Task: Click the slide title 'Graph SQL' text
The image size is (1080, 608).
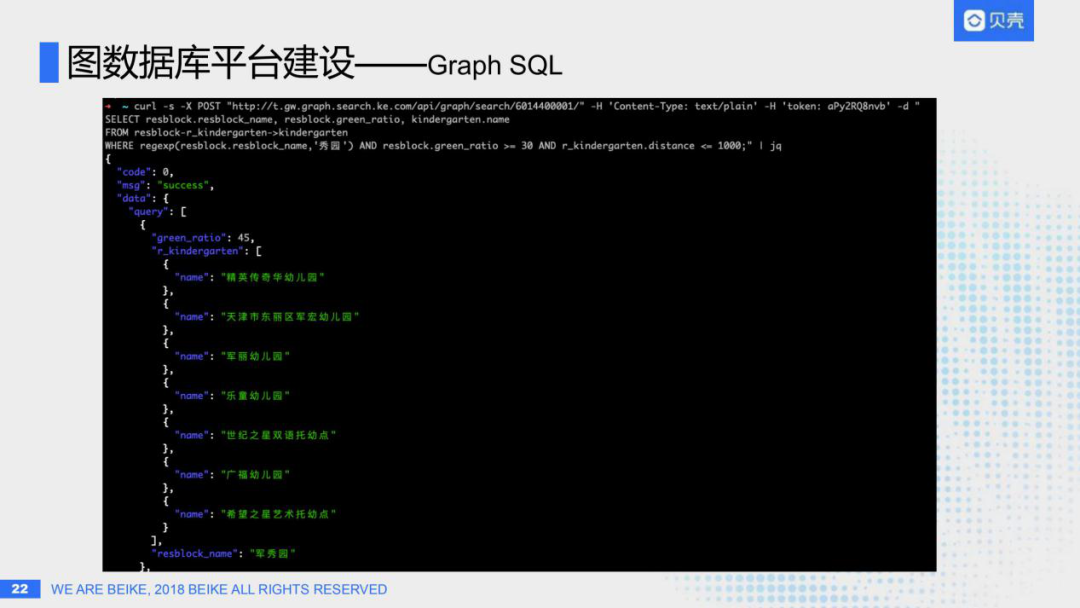Action: [x=495, y=65]
